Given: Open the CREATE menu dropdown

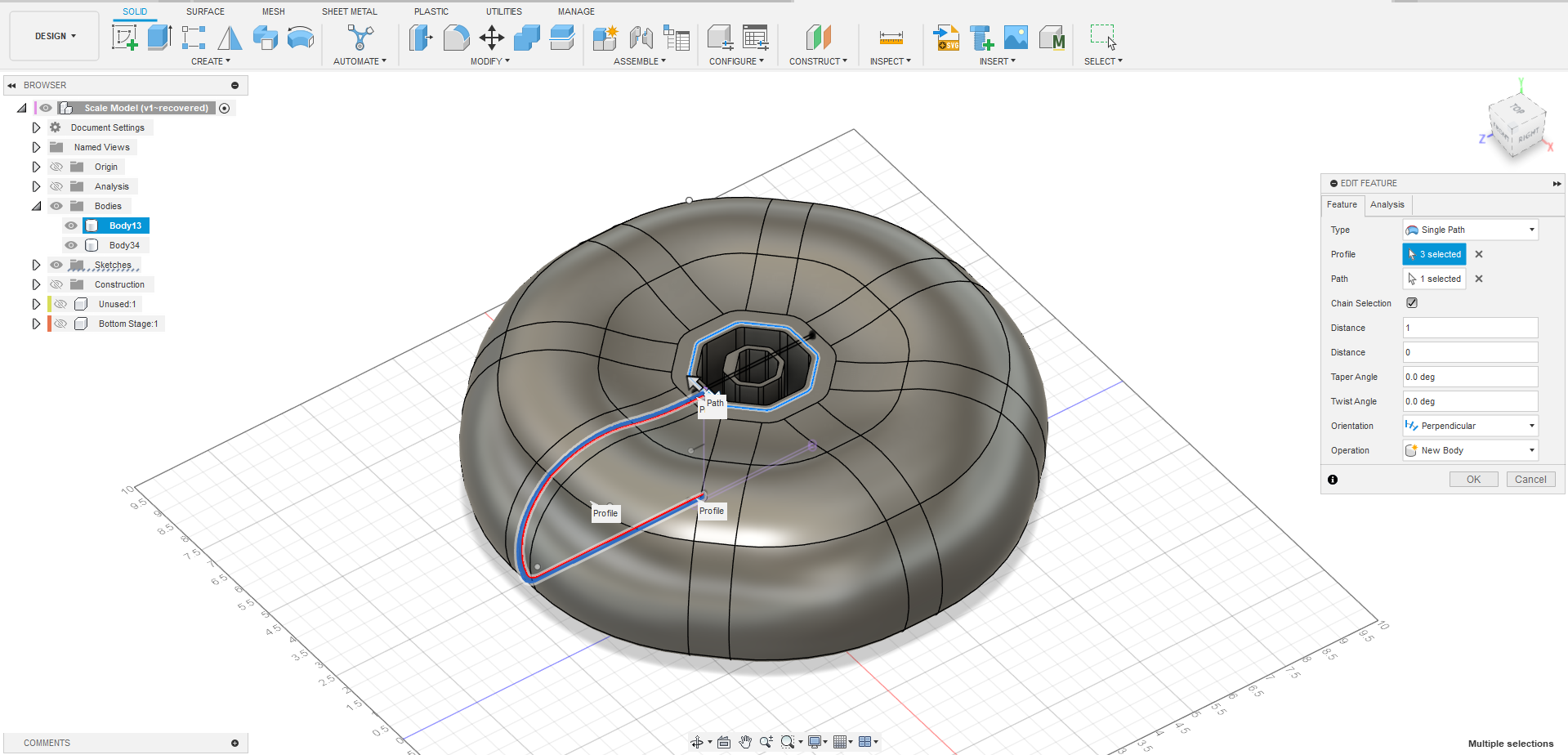Looking at the screenshot, I should pyautogui.click(x=211, y=61).
